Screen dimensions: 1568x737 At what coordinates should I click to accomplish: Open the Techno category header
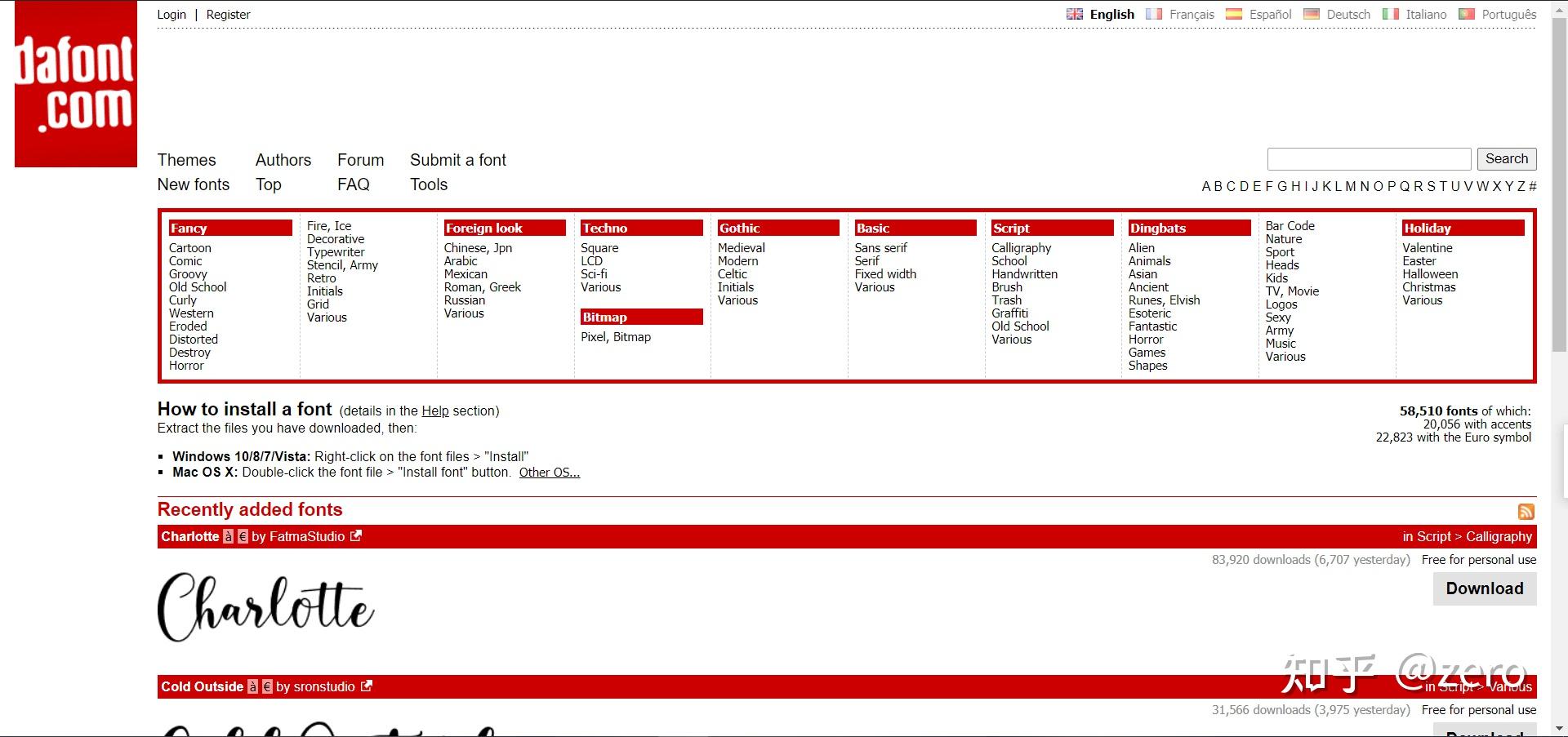tap(641, 228)
